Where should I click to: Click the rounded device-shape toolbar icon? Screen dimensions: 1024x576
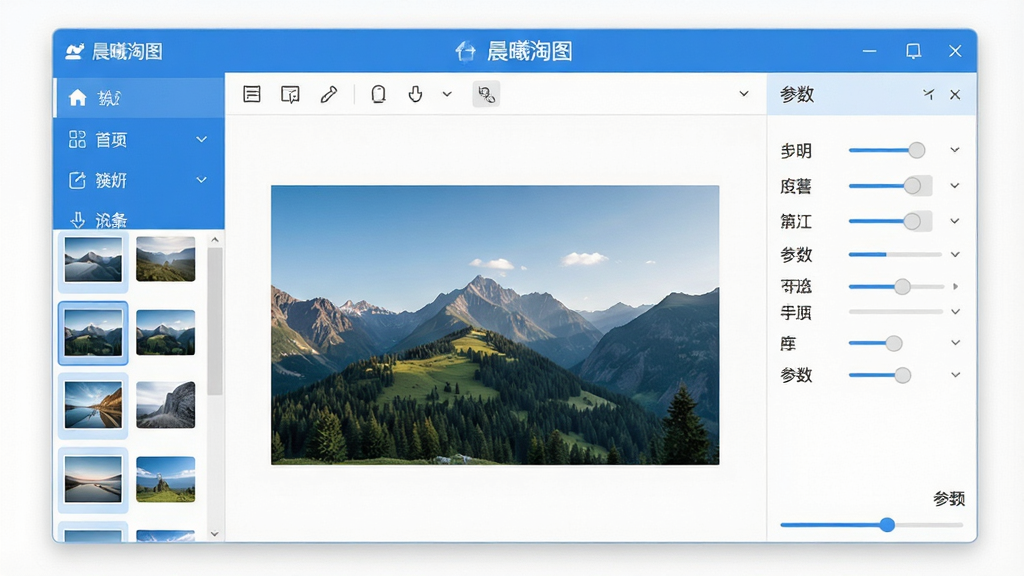[x=378, y=94]
